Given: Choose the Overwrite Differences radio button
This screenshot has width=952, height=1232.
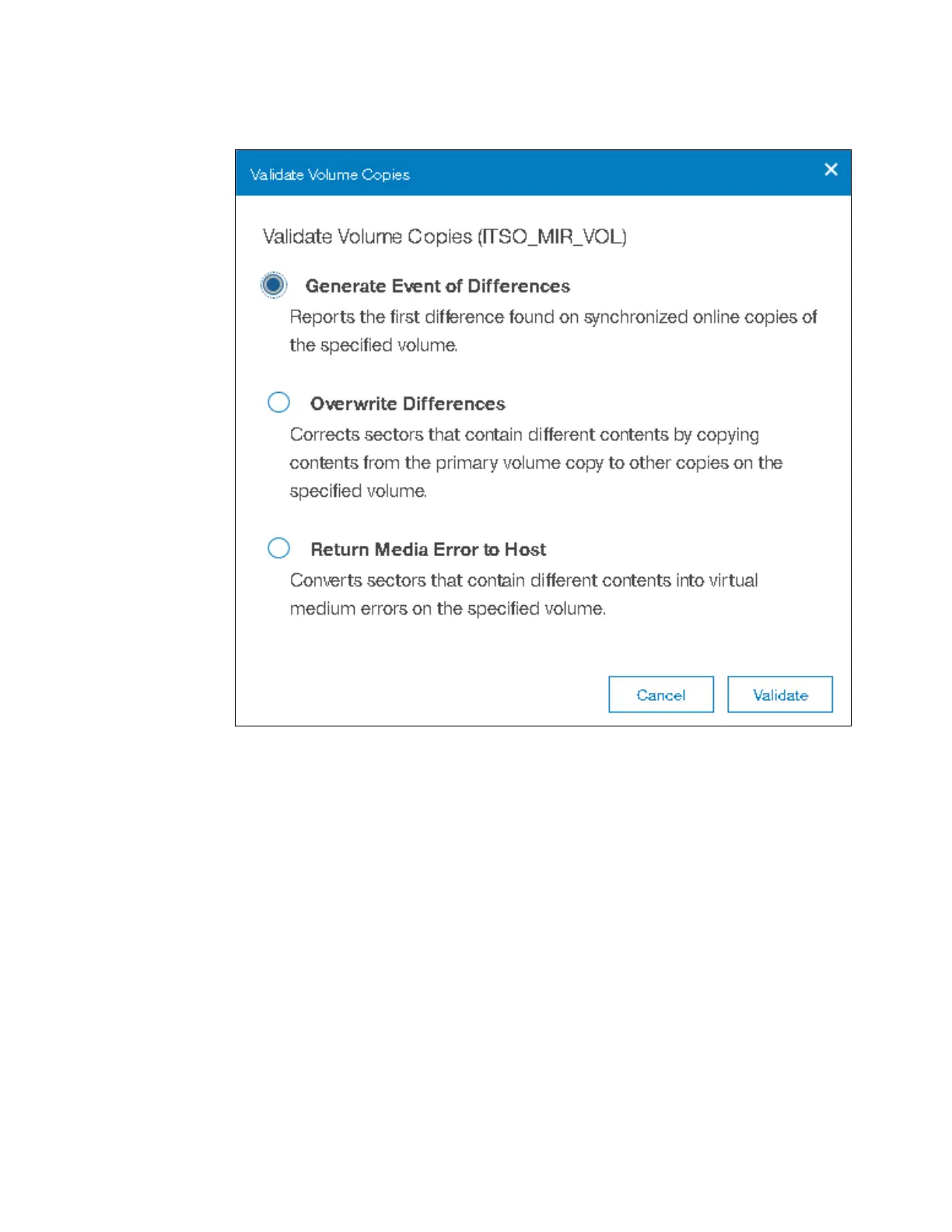Looking at the screenshot, I should click(x=278, y=403).
